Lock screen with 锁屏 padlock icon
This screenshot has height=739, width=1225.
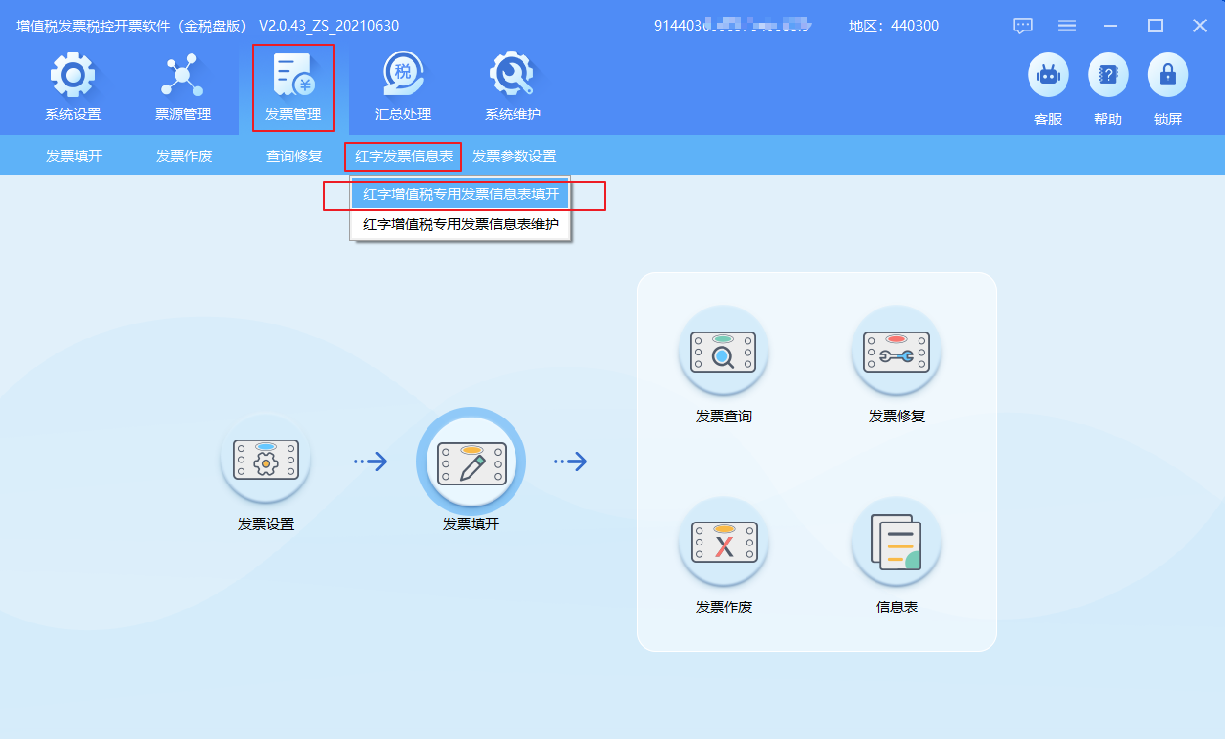pyautogui.click(x=1168, y=75)
